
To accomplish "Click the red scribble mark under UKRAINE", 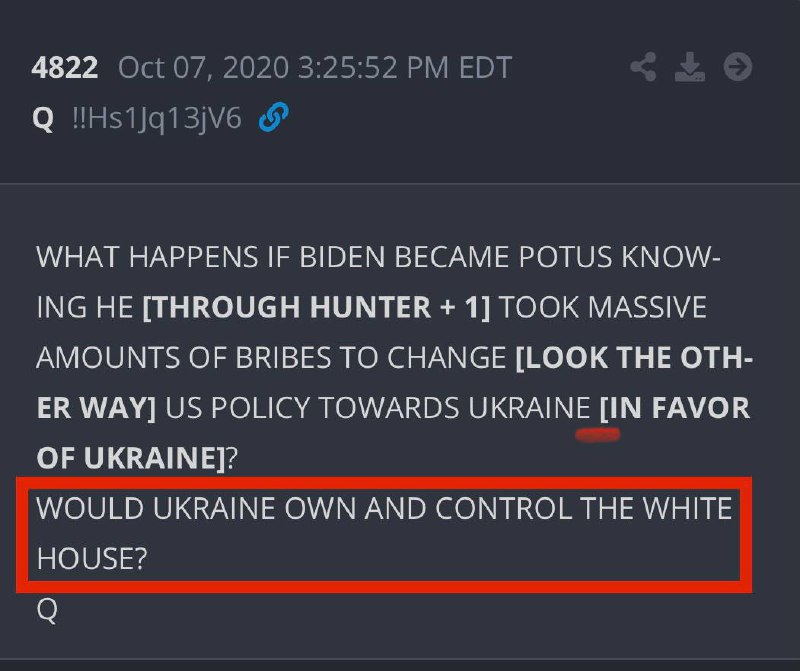I will pos(597,435).
